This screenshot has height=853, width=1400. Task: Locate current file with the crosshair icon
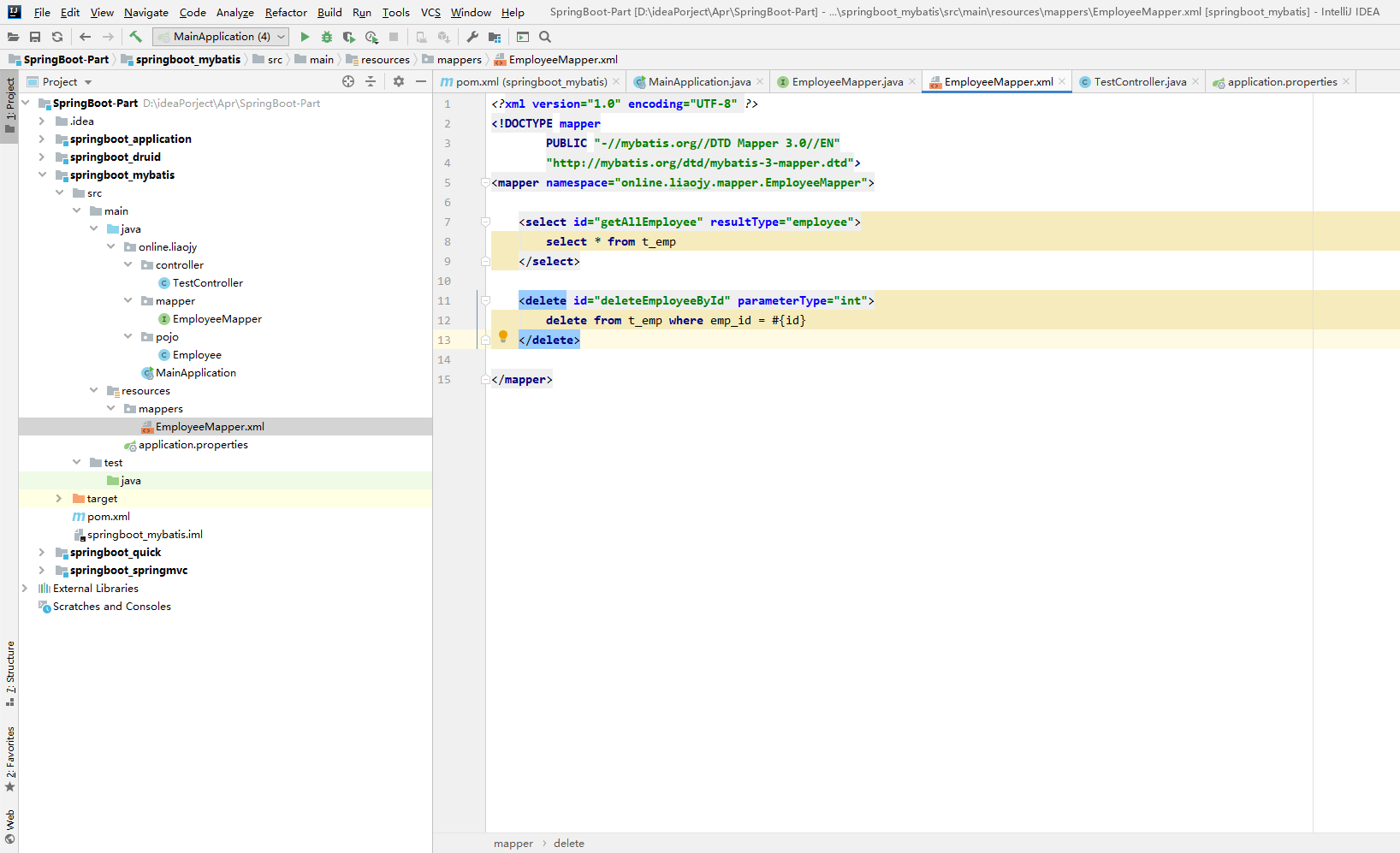coord(348,81)
